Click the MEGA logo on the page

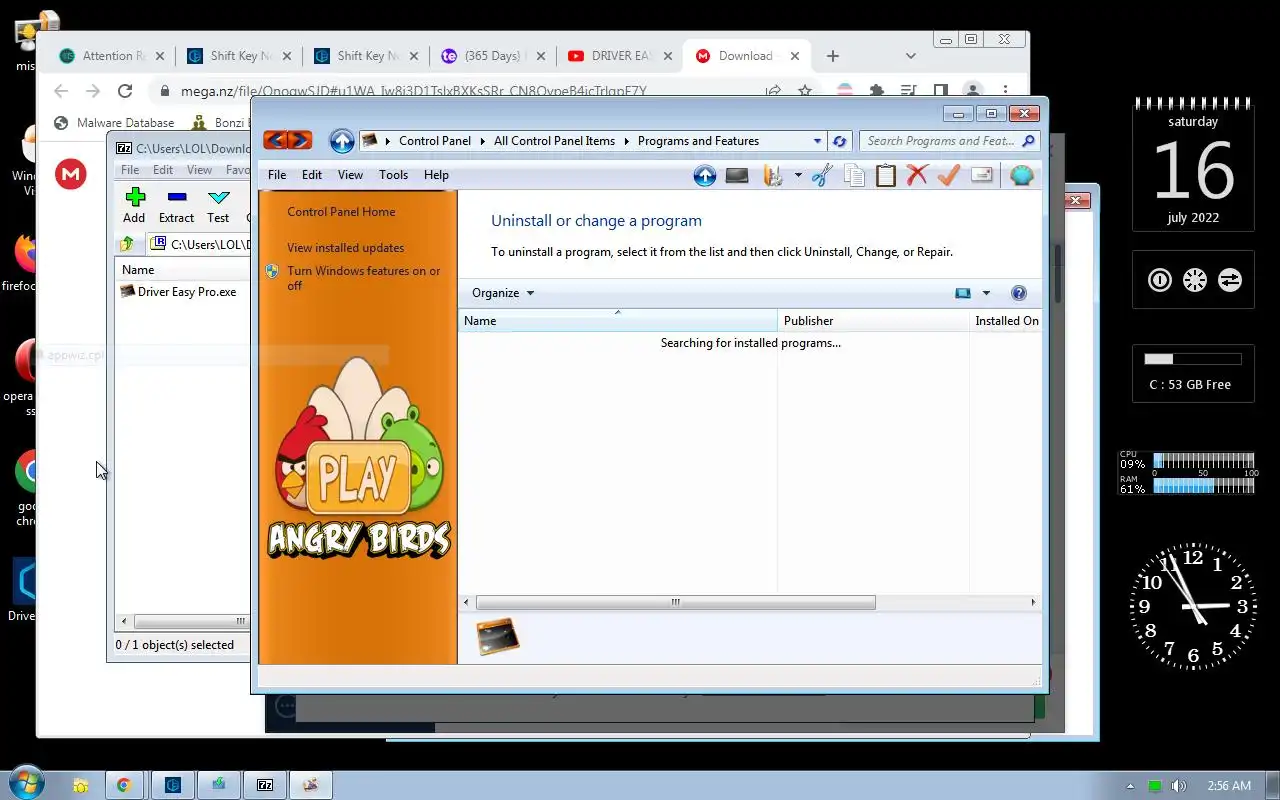(71, 174)
